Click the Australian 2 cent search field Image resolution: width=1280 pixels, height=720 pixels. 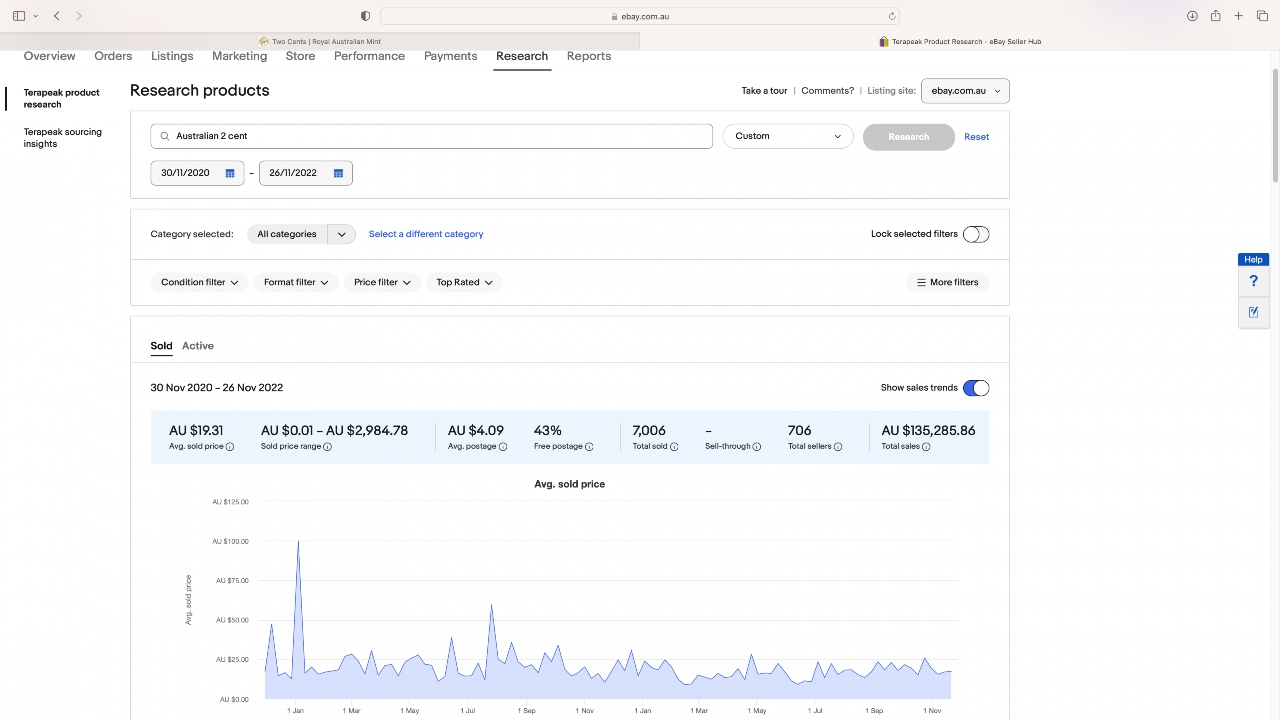coord(431,136)
